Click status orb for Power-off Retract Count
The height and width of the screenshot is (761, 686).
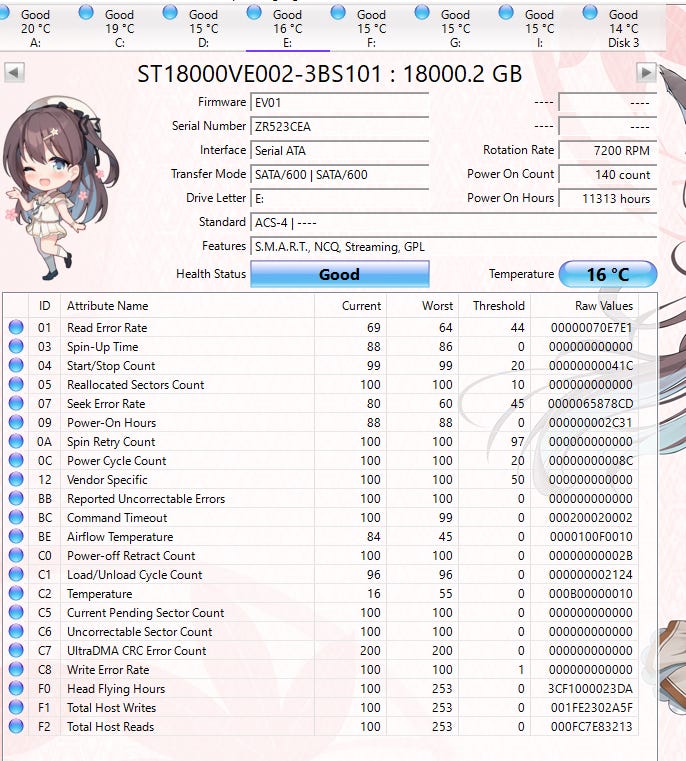pos(16,555)
